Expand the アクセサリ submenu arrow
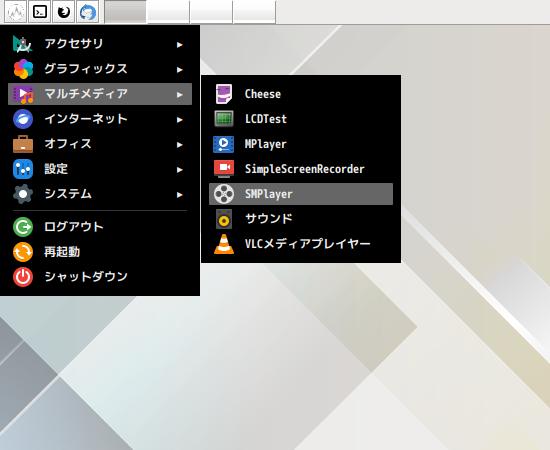 click(180, 45)
